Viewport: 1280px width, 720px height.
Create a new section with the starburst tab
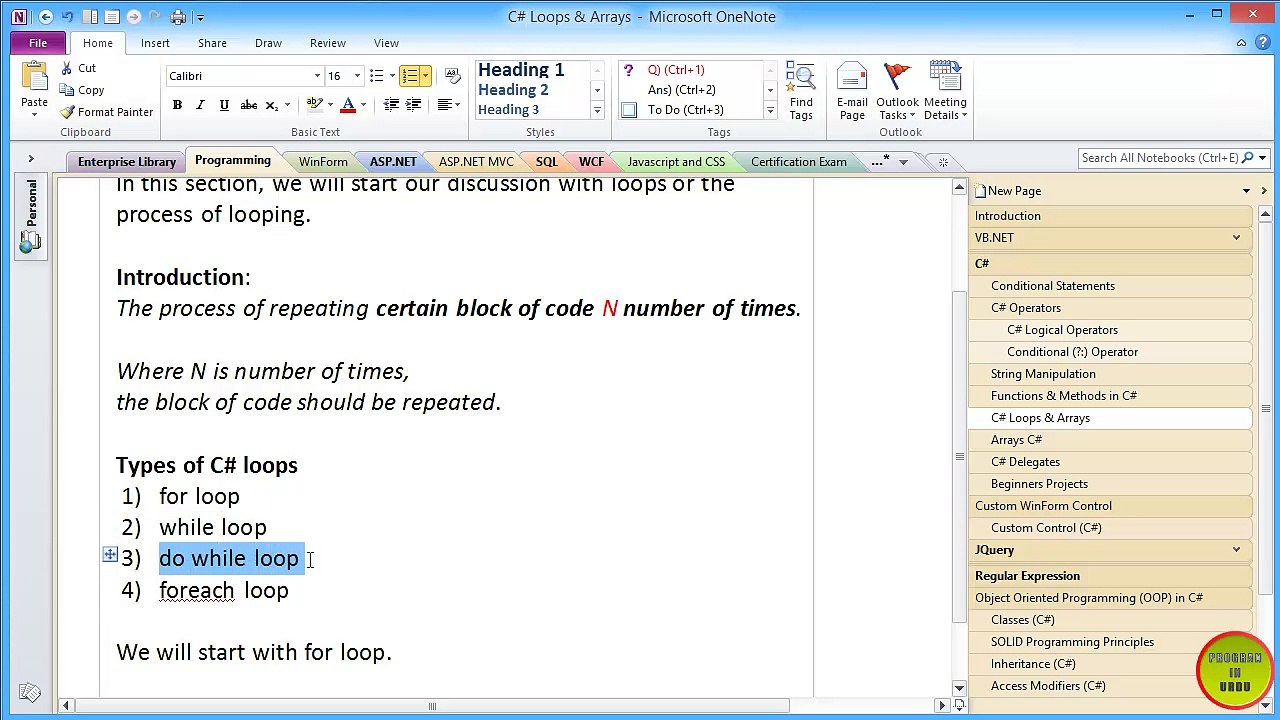943,162
